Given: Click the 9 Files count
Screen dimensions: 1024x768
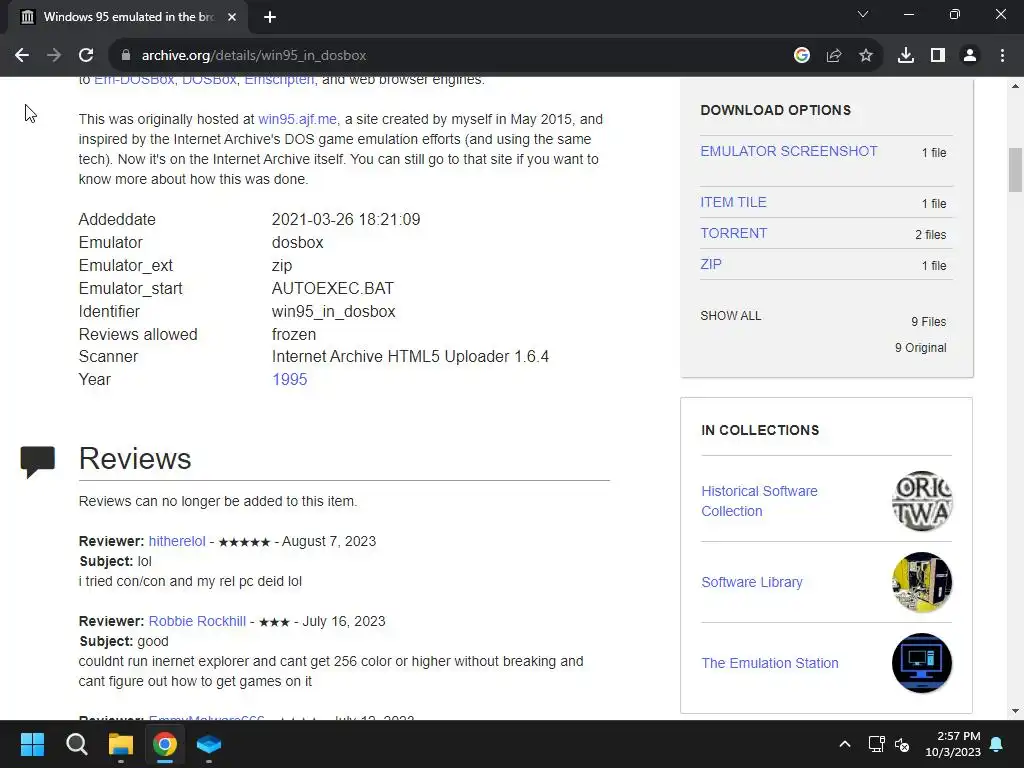Looking at the screenshot, I should coord(929,322).
